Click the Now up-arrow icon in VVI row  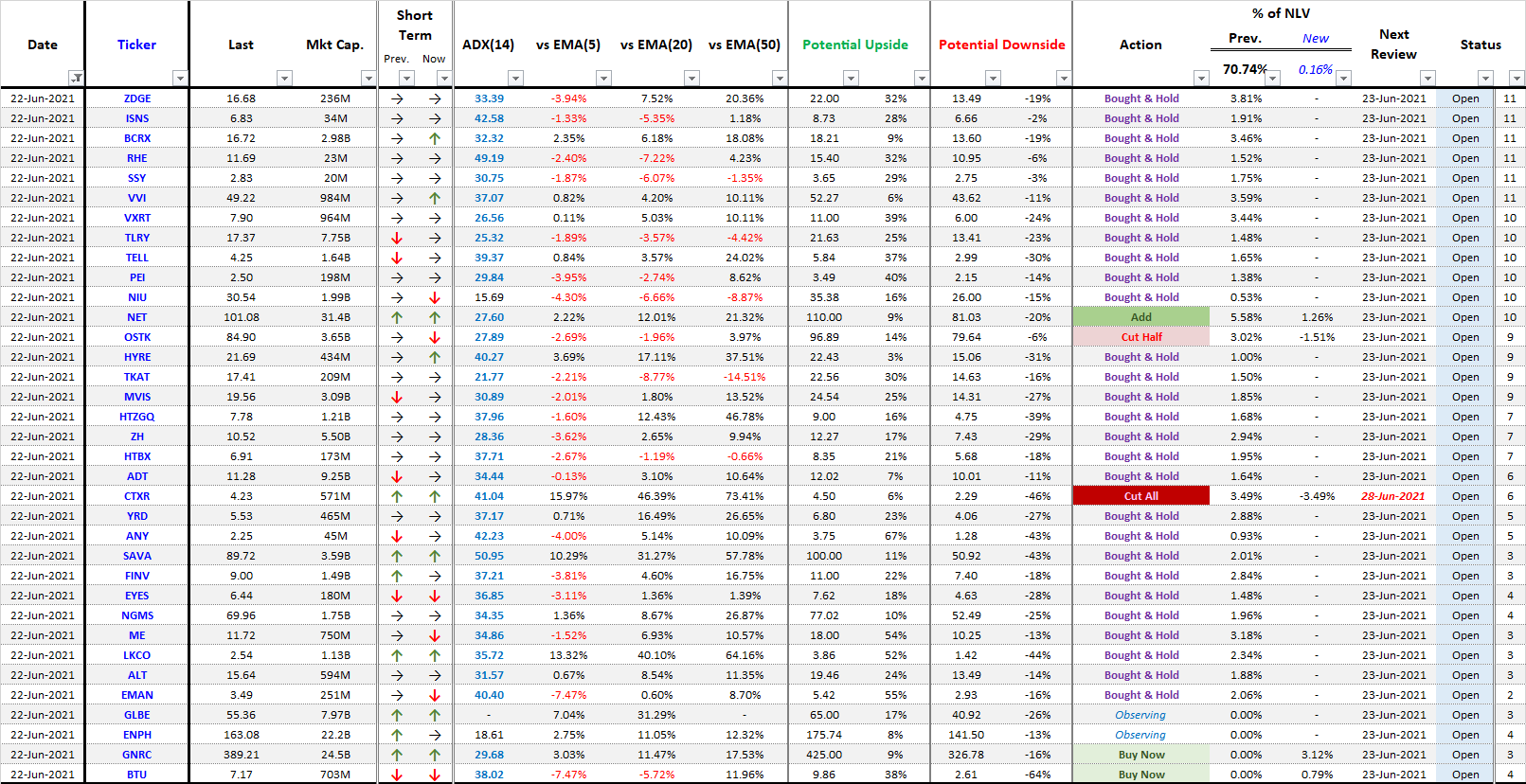click(x=435, y=198)
